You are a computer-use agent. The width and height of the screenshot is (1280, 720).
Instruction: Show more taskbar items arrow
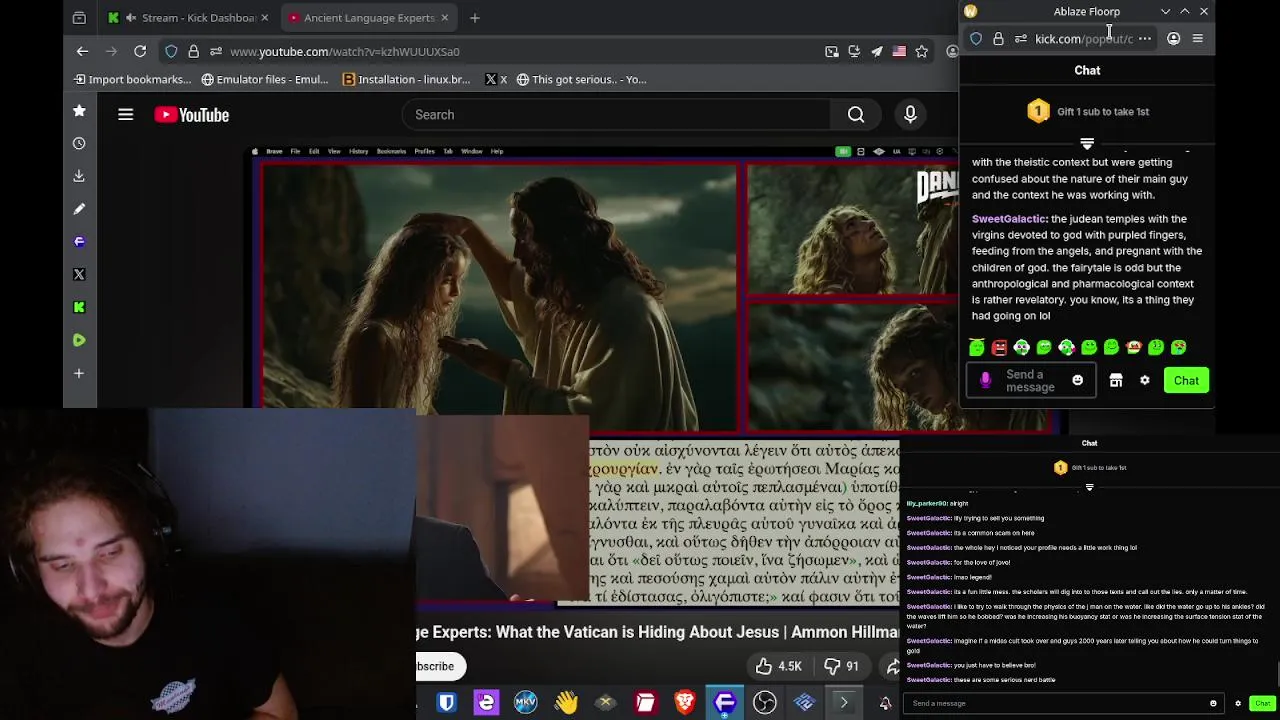pyautogui.click(x=844, y=703)
